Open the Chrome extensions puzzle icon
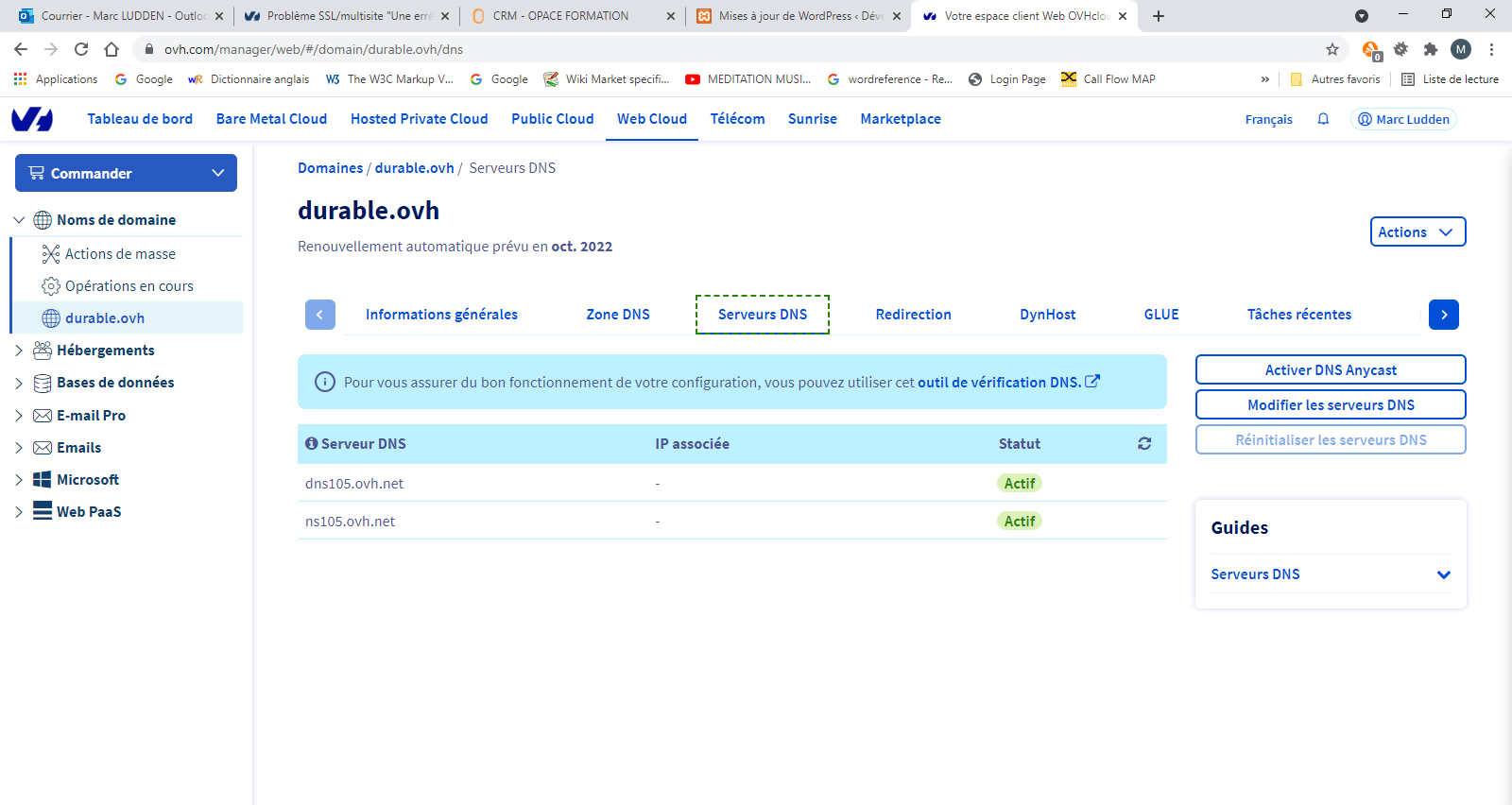Screen dimensions: 1512x805 [1431, 49]
